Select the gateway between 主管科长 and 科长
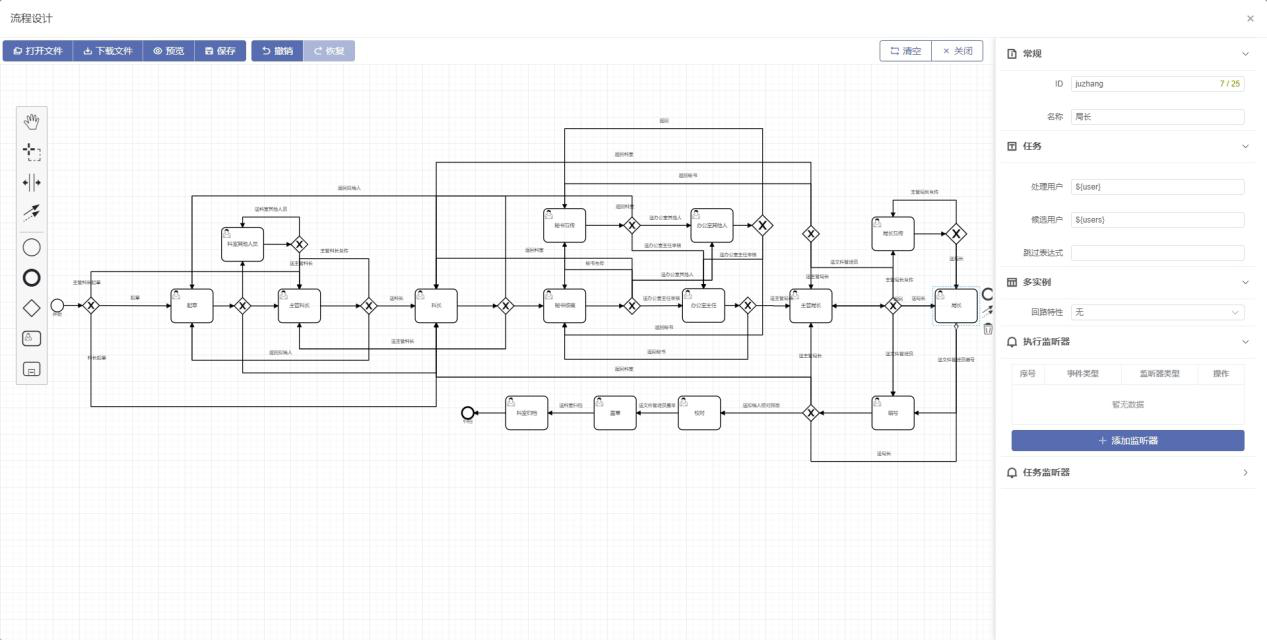1267x640 pixels. (x=368, y=305)
